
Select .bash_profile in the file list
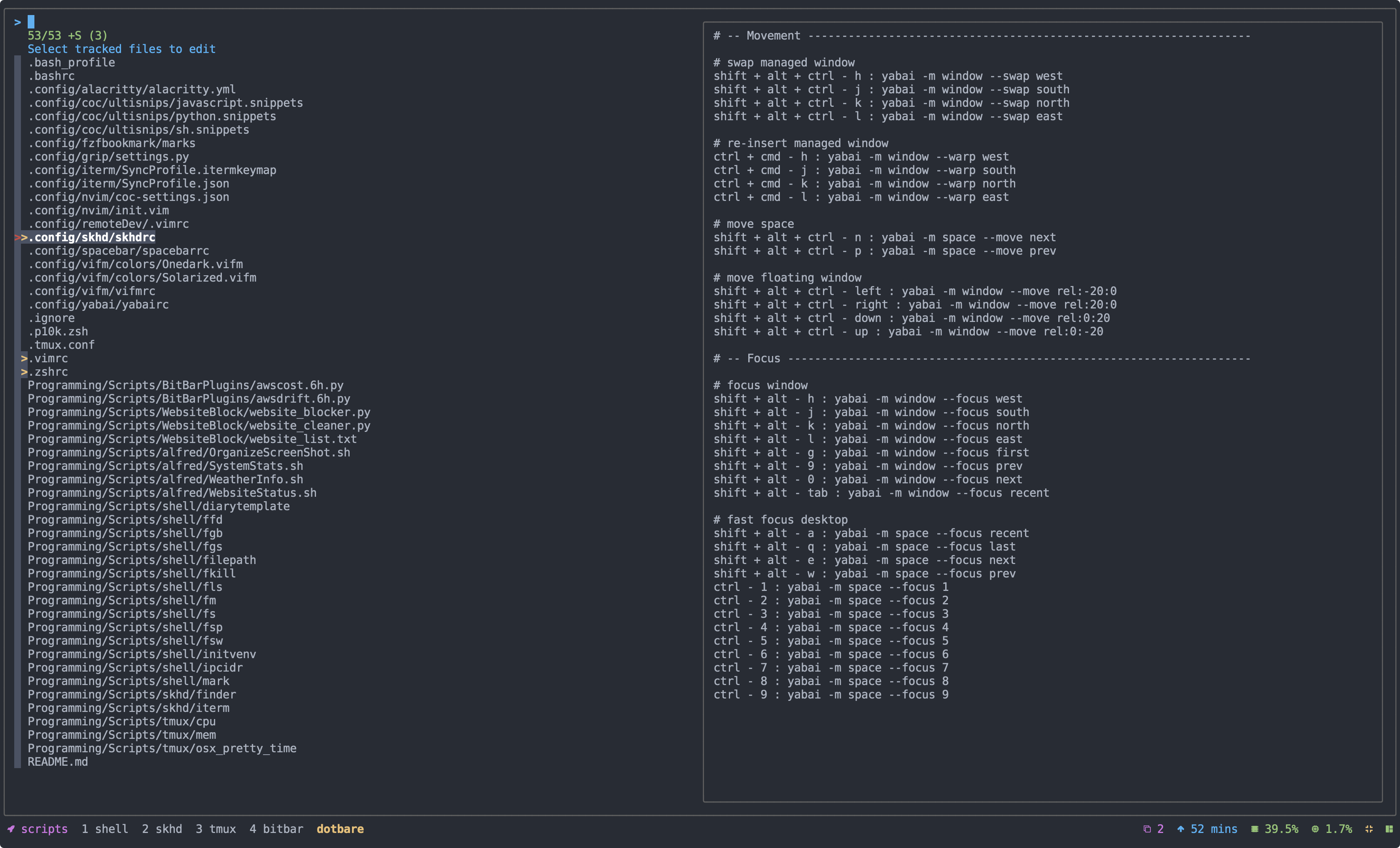71,62
